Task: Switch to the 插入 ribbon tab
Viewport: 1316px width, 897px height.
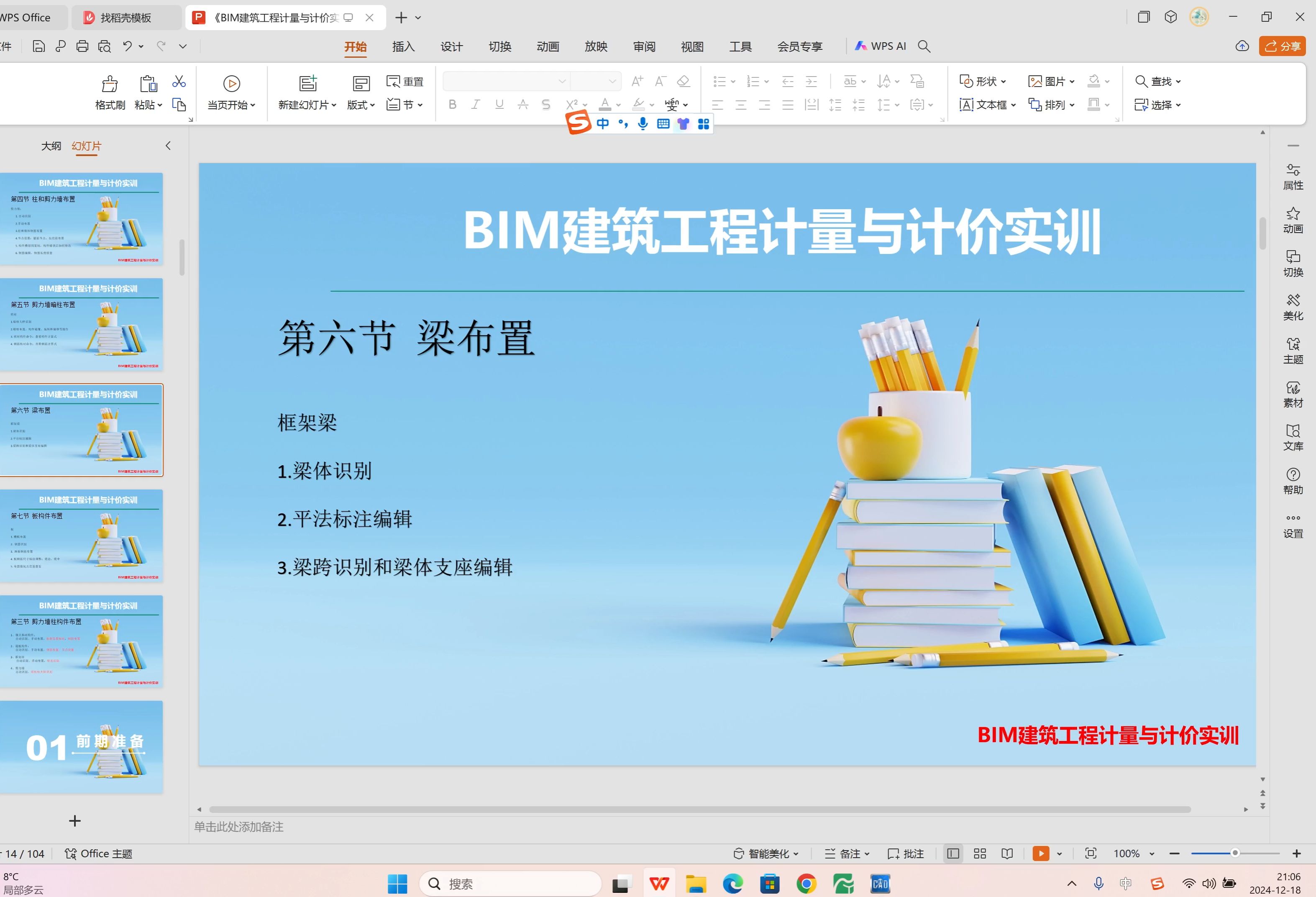Action: 403,46
